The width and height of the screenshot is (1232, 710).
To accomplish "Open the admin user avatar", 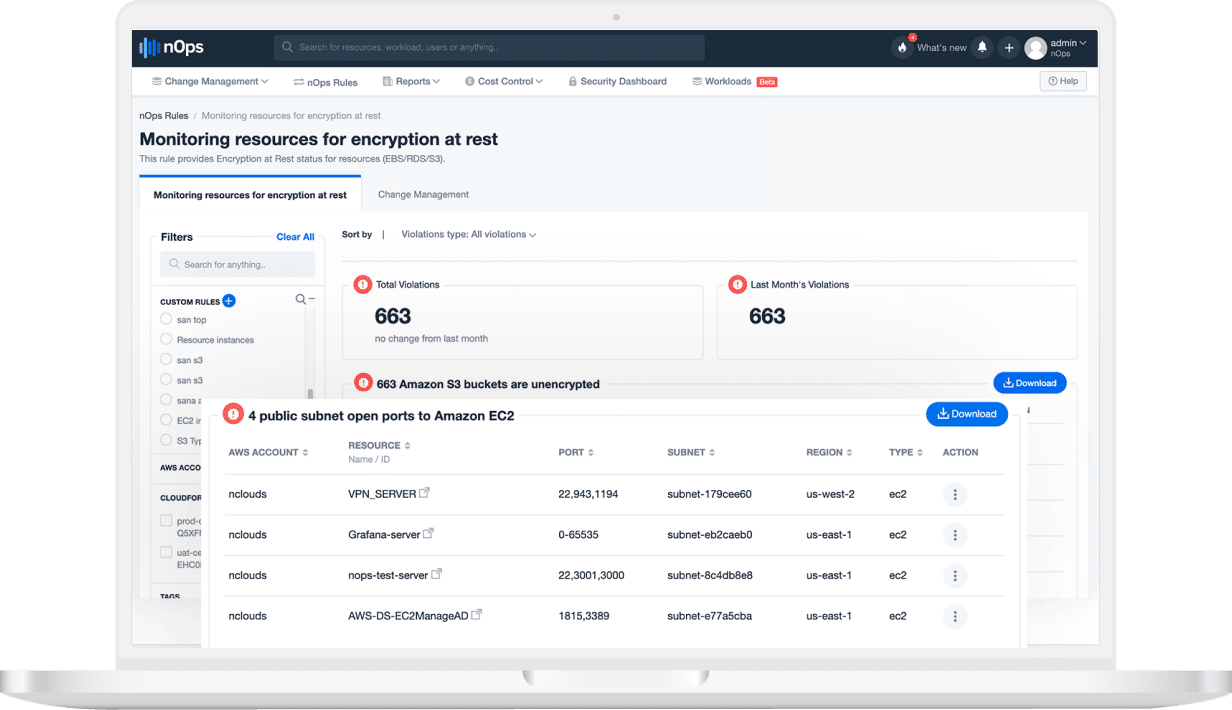I will pos(1036,47).
